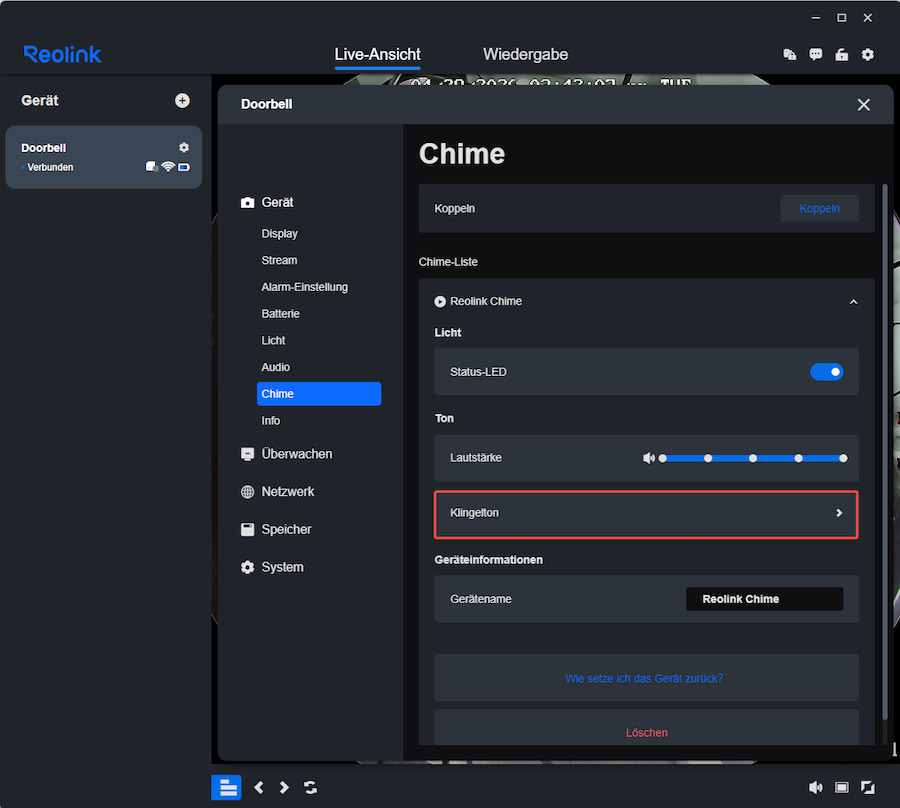Open settings gear on the Doorbell device card
The height and width of the screenshot is (808, 900).
[x=184, y=147]
